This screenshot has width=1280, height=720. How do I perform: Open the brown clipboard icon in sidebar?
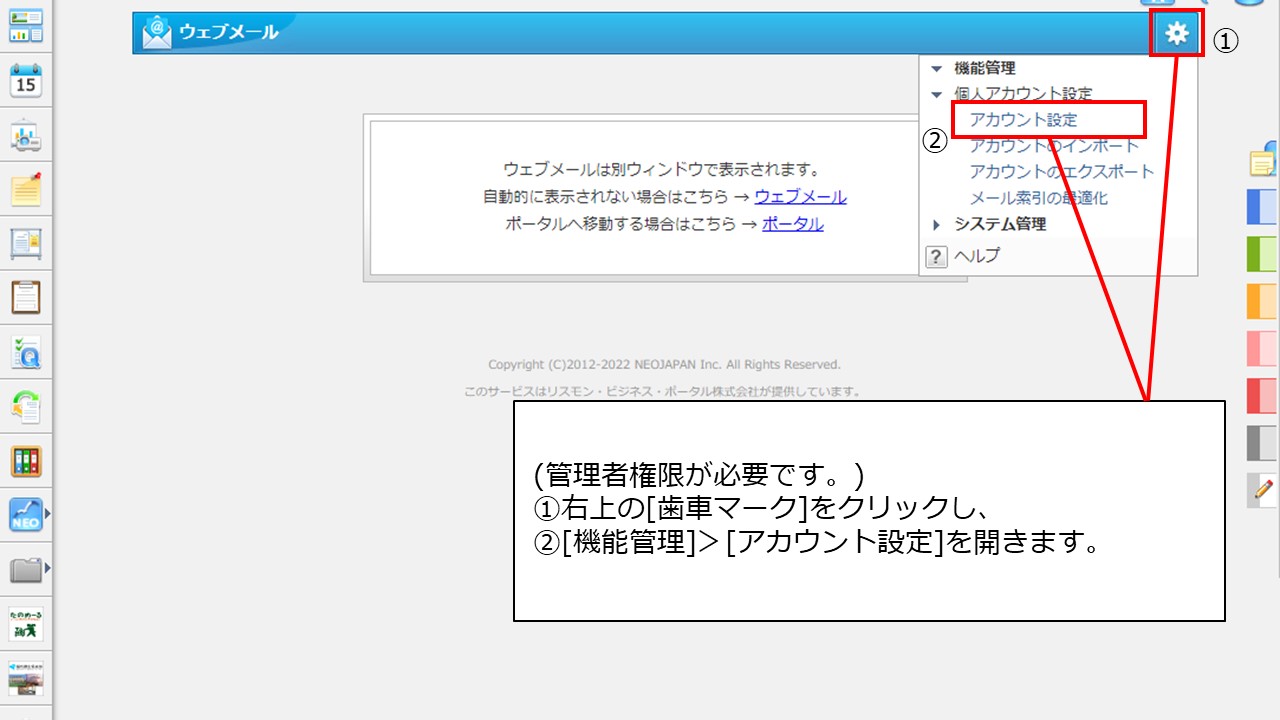[26, 297]
